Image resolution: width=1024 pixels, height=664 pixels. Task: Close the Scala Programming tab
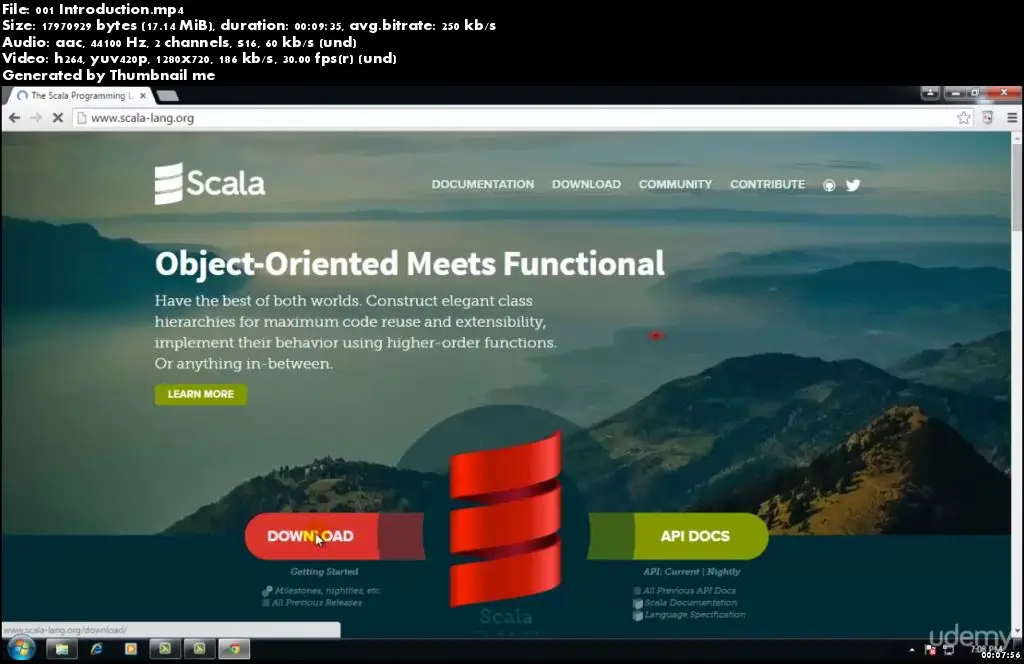(143, 95)
